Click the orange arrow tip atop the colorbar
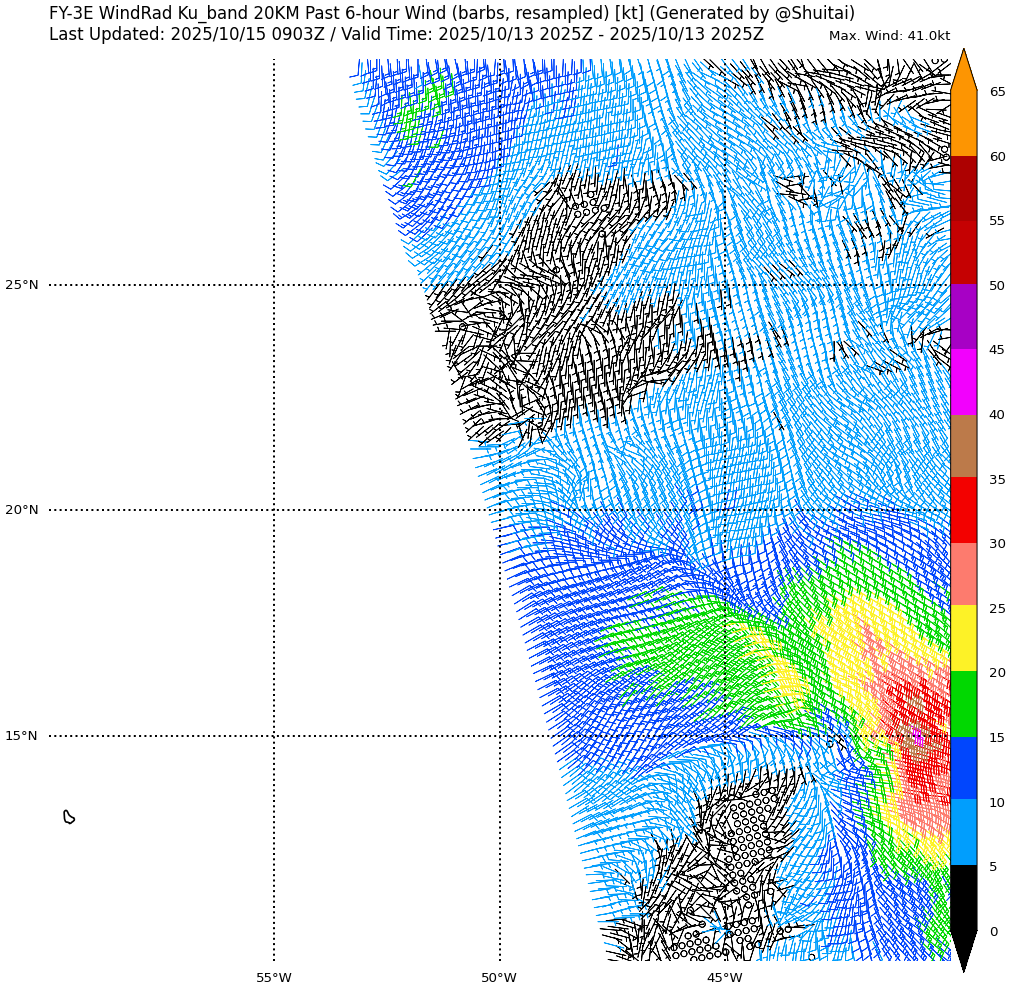The height and width of the screenshot is (989, 1010). pos(963,72)
